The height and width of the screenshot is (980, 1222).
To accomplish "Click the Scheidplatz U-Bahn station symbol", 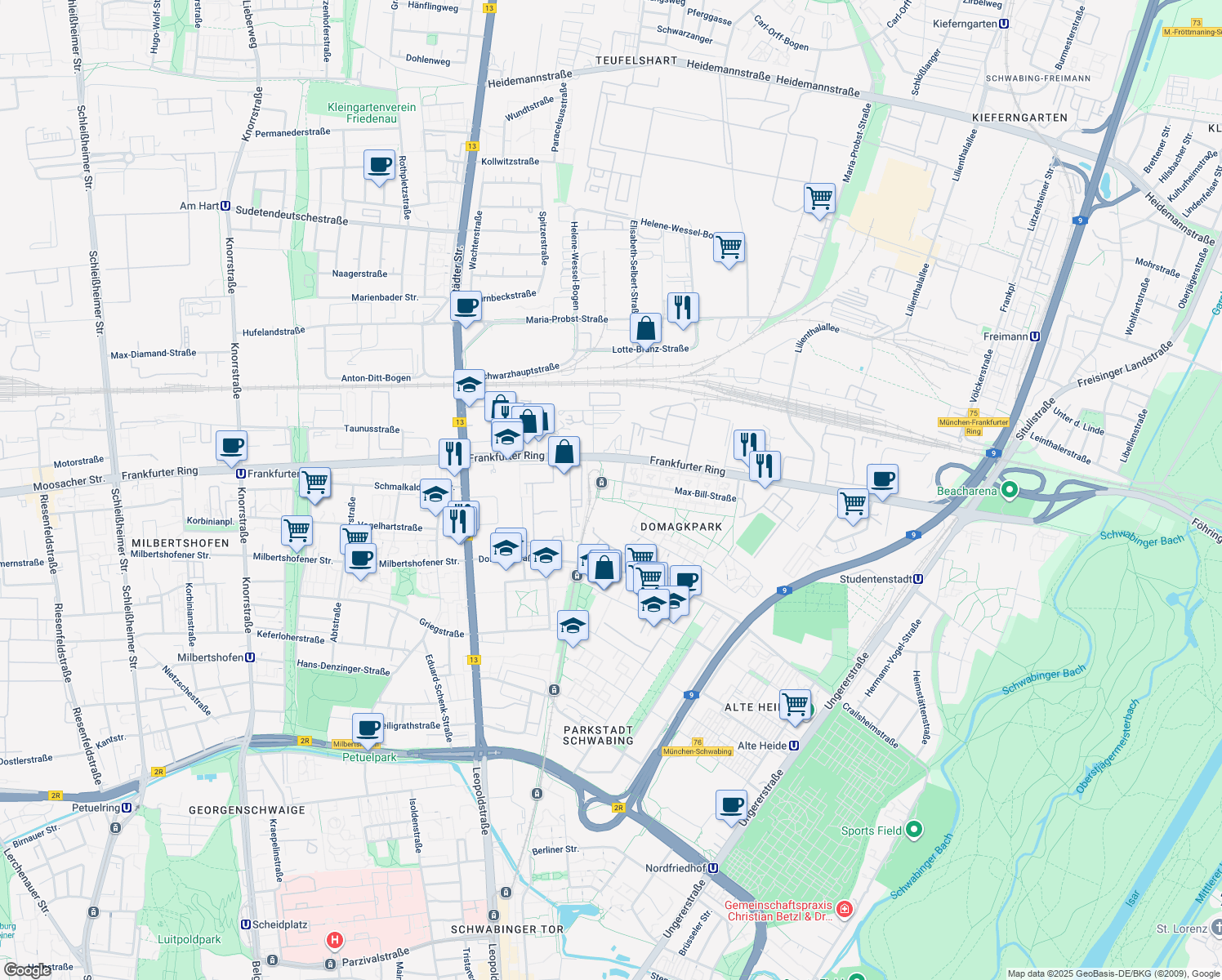I will (245, 924).
